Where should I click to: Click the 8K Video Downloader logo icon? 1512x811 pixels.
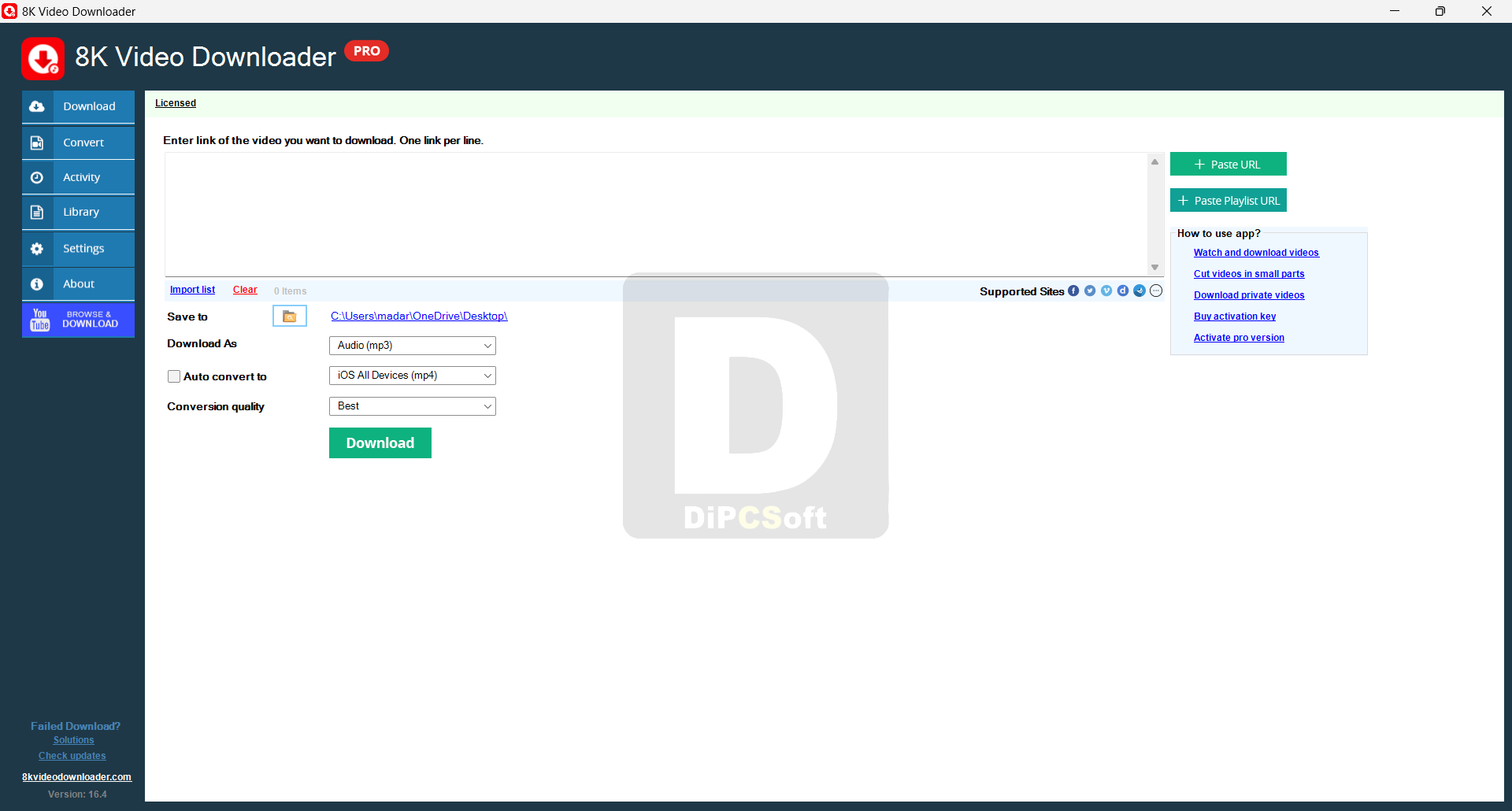click(43, 59)
